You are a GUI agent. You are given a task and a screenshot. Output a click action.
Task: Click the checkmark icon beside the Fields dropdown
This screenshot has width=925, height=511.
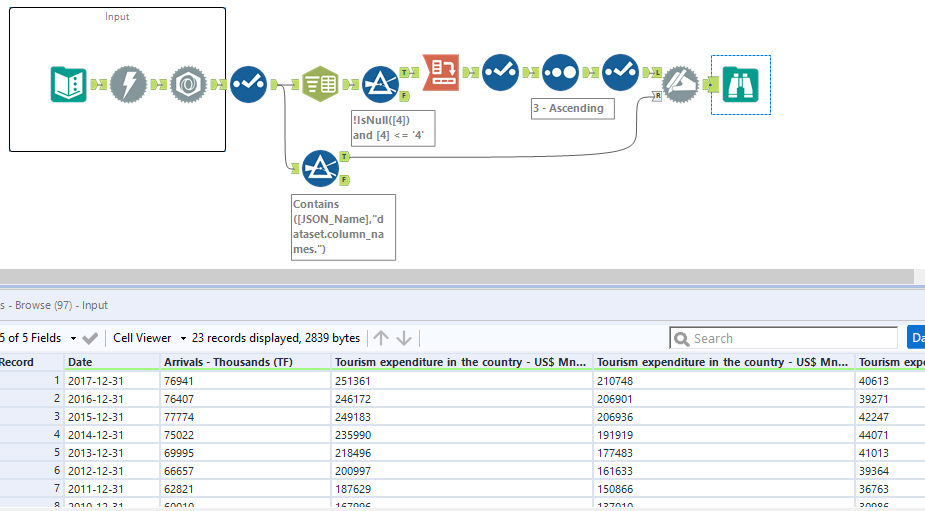click(x=90, y=338)
